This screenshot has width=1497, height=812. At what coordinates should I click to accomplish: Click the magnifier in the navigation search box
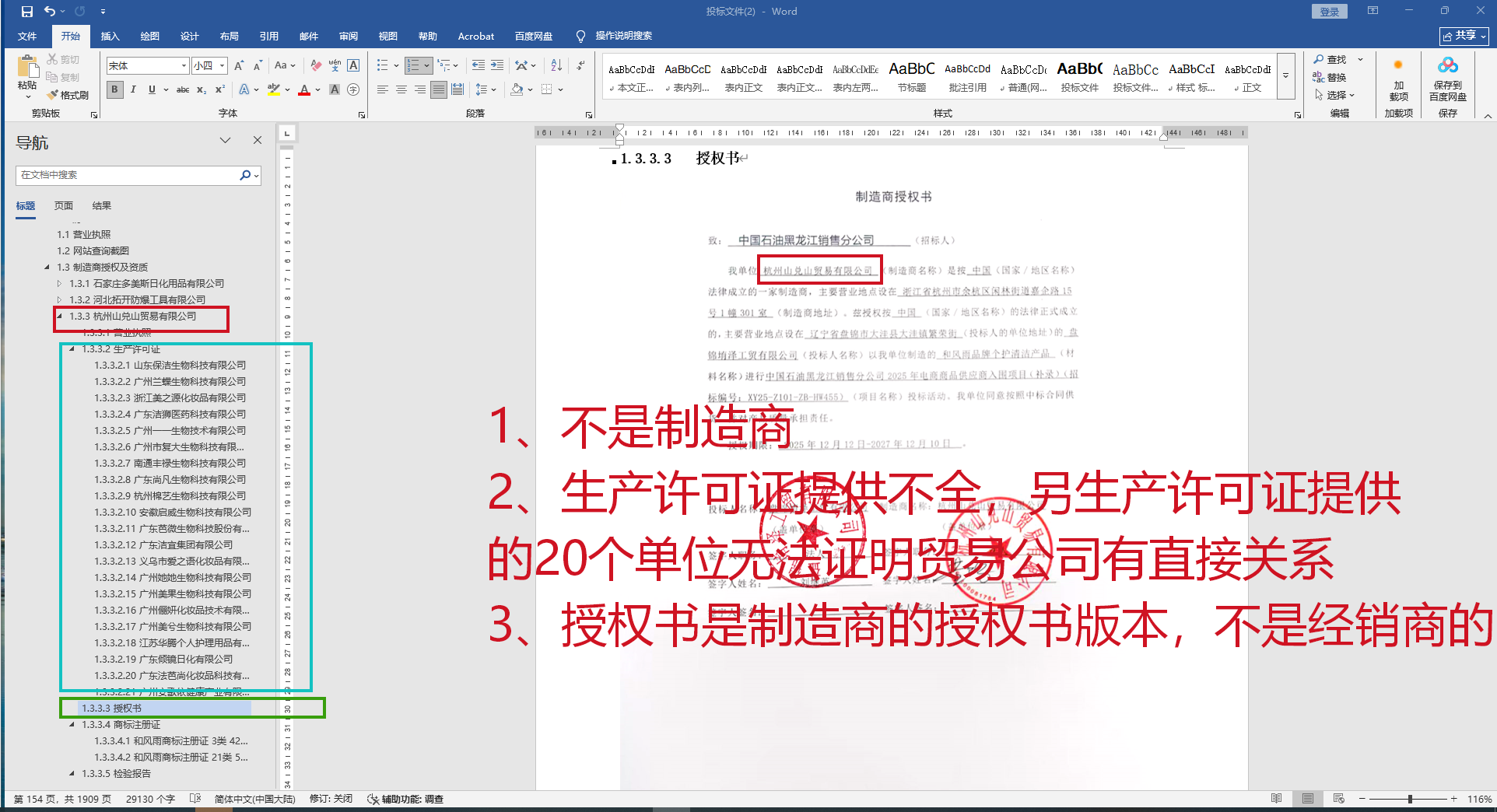tap(245, 175)
